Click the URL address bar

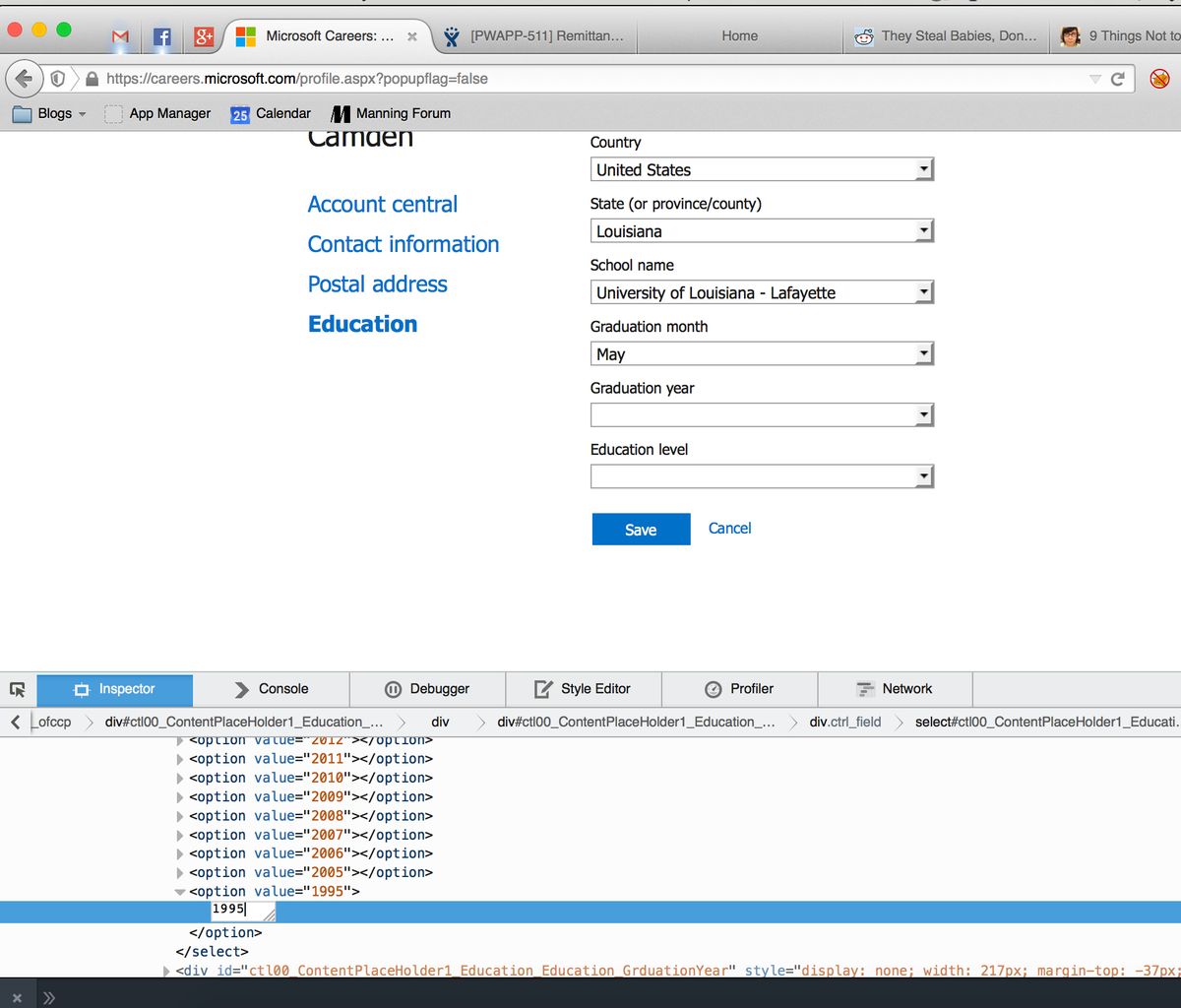(590, 79)
